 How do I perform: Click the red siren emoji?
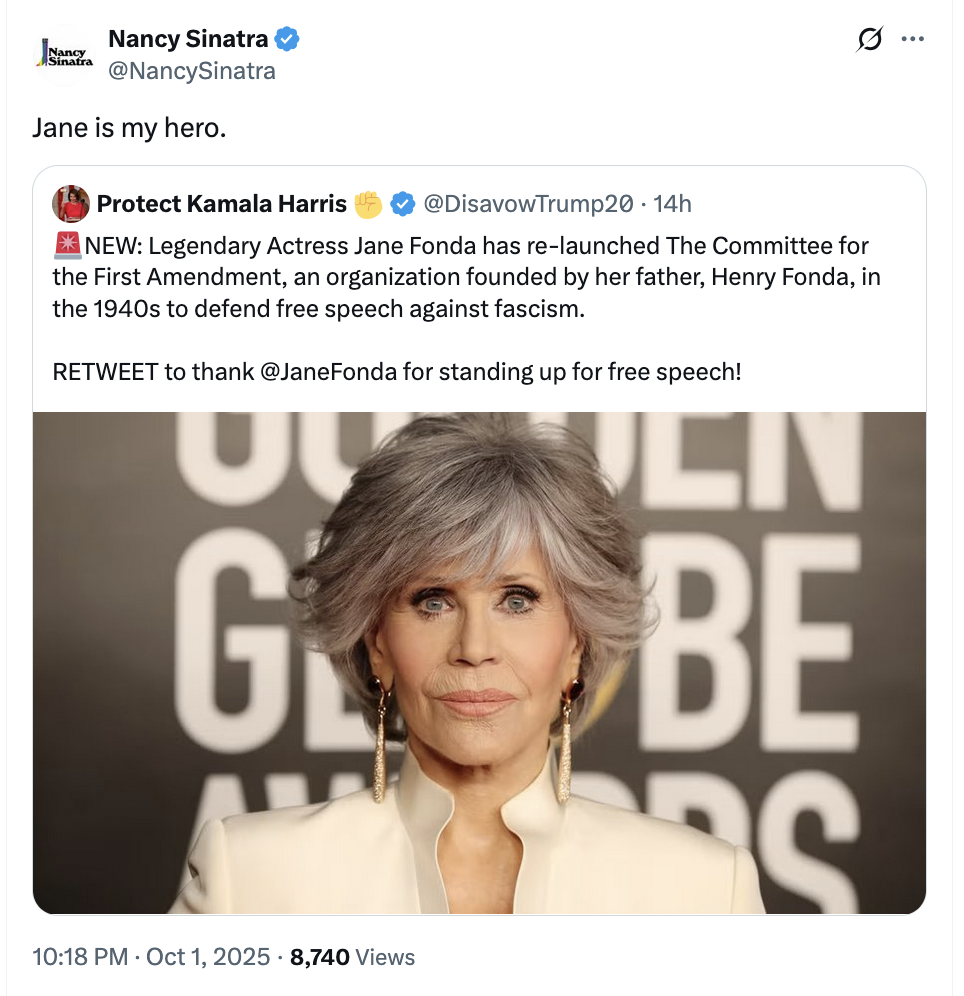point(67,246)
